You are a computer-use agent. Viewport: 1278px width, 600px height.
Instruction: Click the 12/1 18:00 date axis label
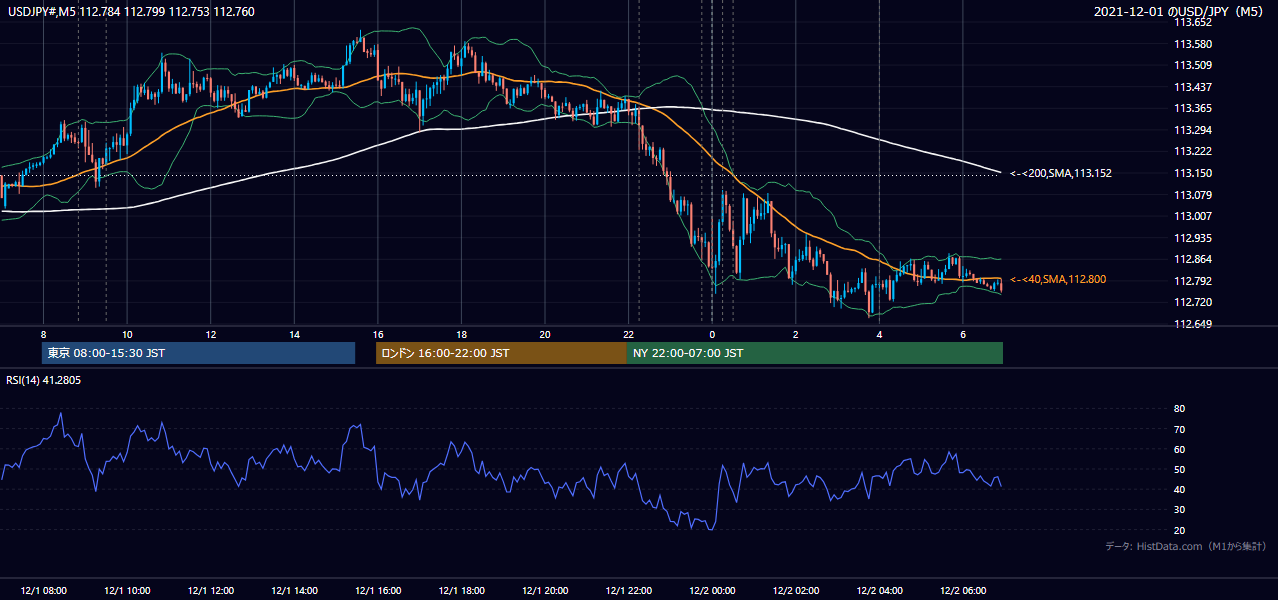click(461, 590)
